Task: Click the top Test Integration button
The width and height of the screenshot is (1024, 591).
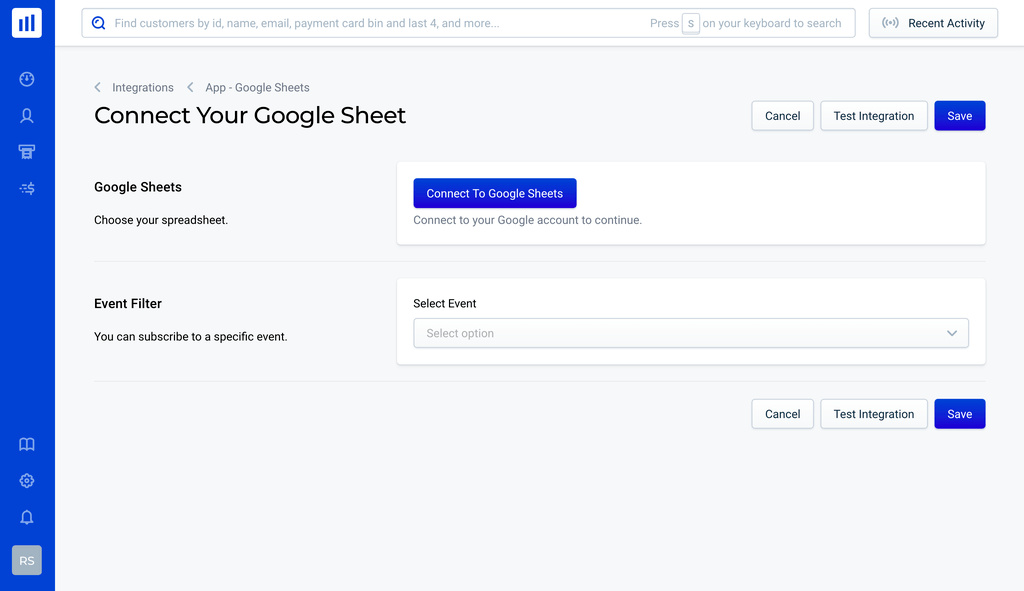Action: (x=873, y=116)
